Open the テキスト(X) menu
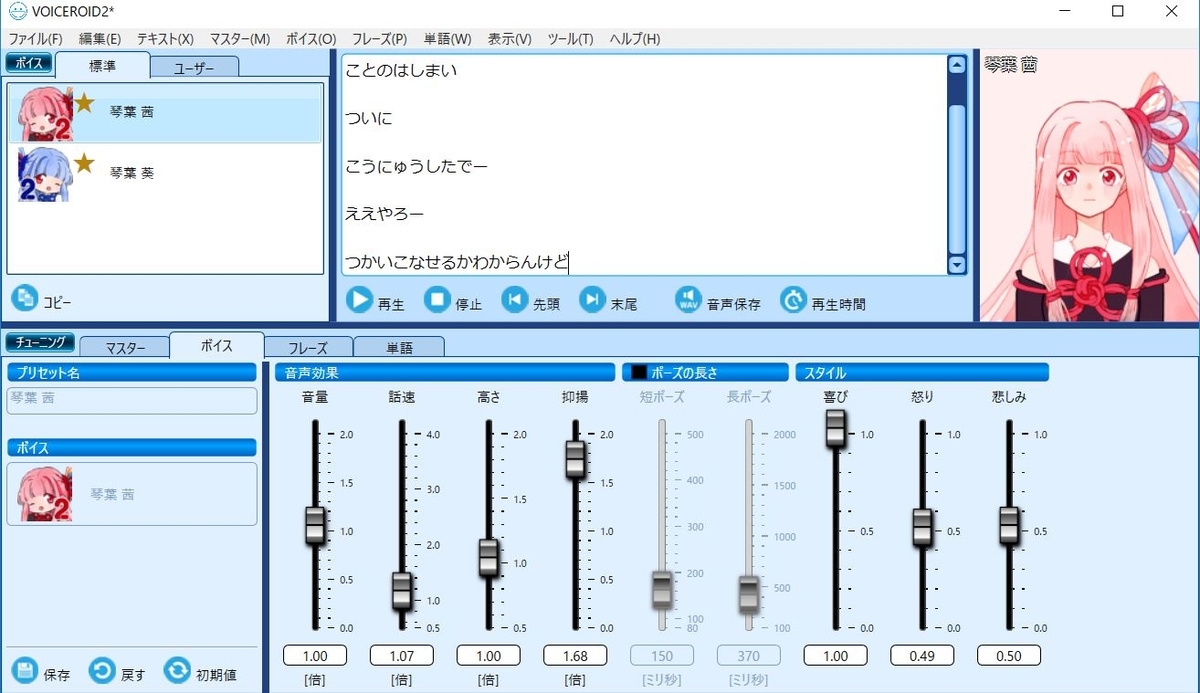This screenshot has height=693, width=1200. tap(165, 39)
